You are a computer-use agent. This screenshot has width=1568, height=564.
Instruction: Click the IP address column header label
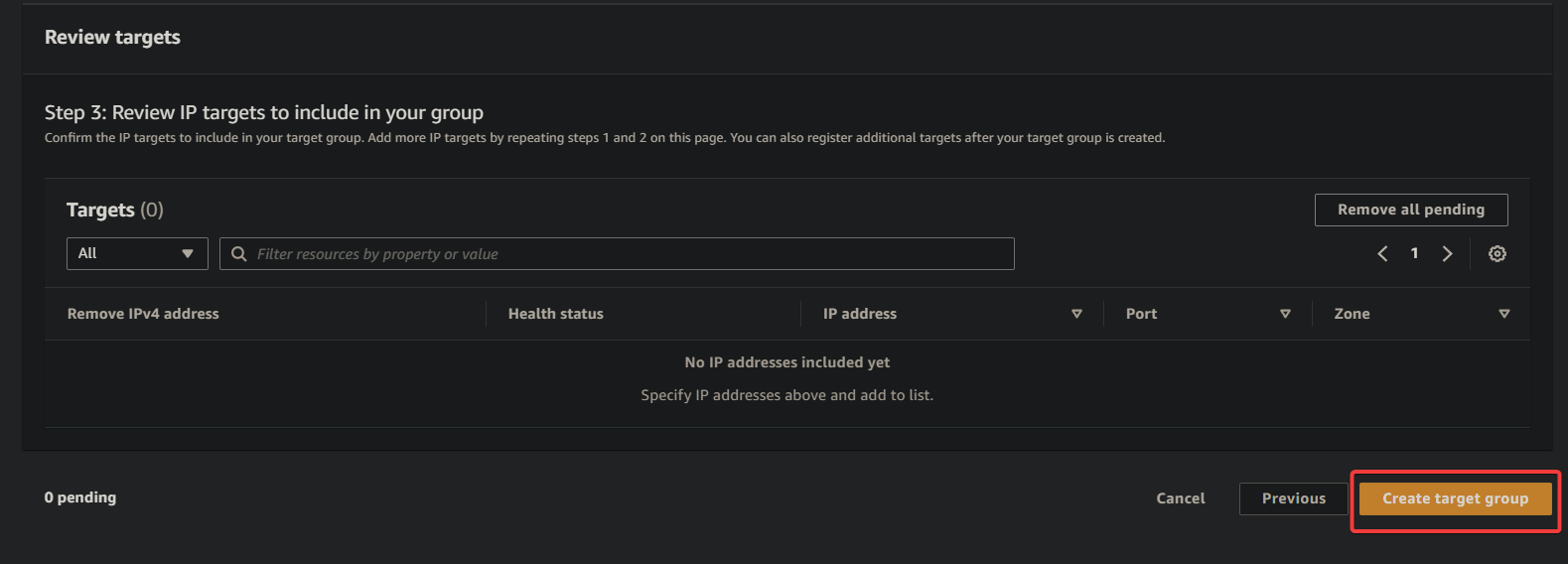pyautogui.click(x=860, y=314)
